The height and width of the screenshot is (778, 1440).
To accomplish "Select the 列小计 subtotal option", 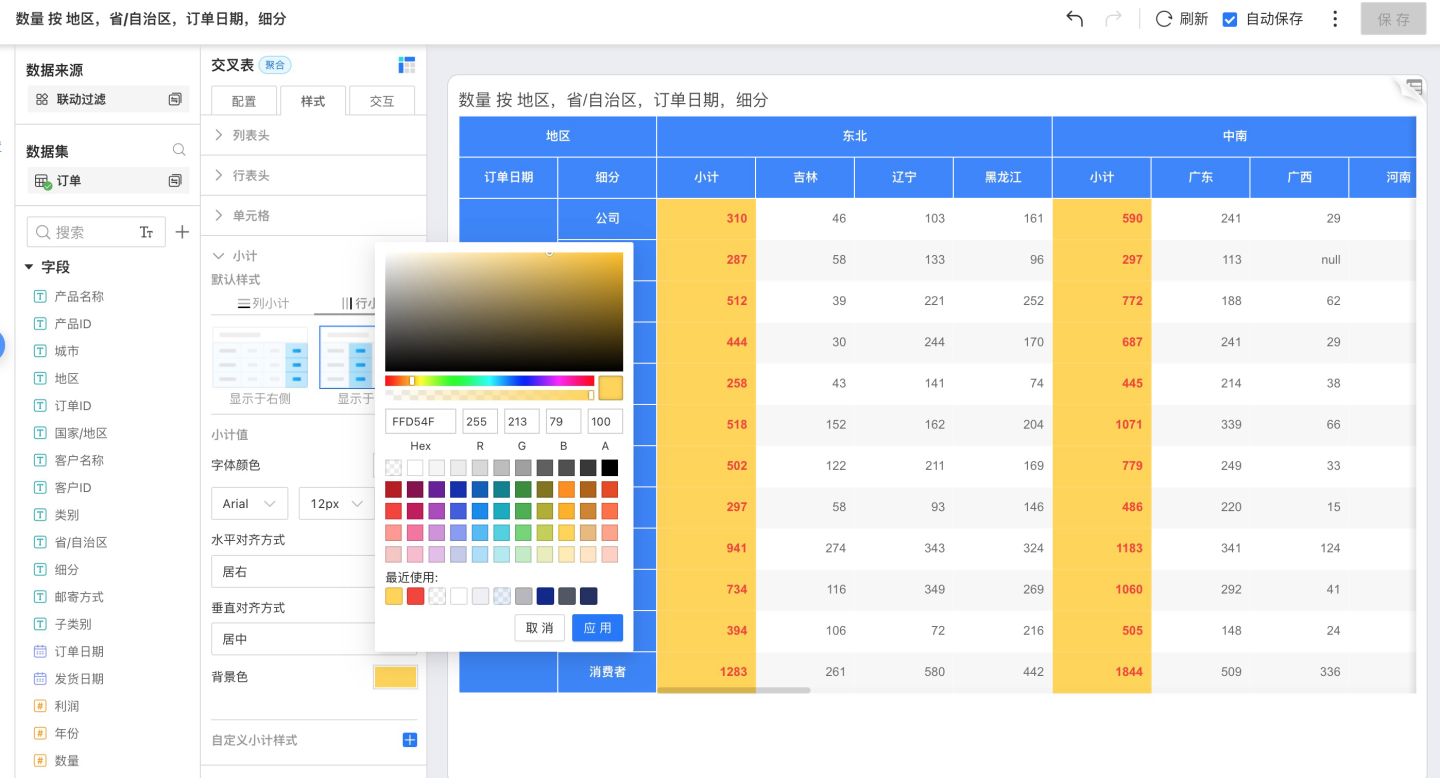I will 263,303.
